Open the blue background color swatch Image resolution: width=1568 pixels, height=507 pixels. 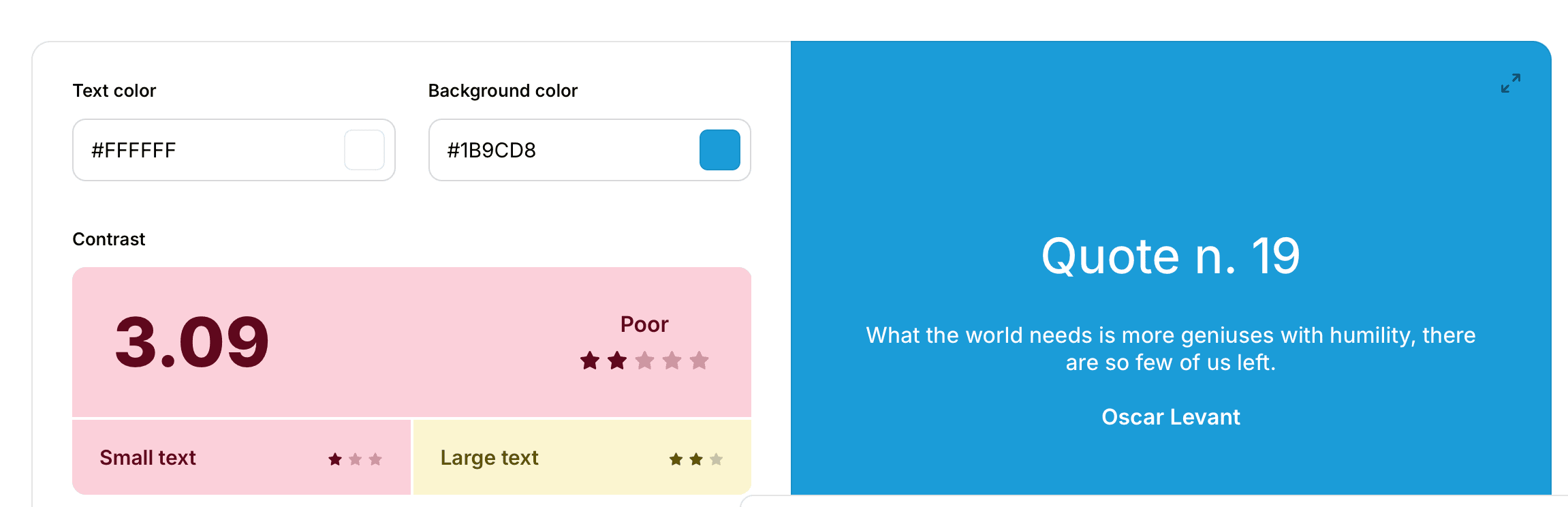719,150
